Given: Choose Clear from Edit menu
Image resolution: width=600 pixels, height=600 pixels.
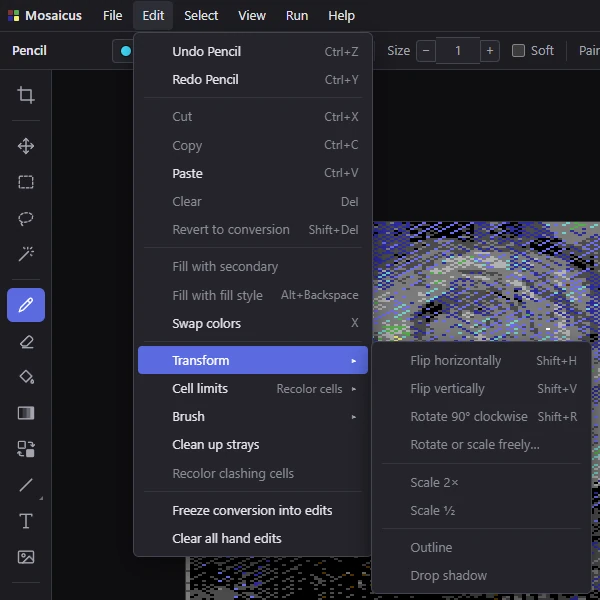Looking at the screenshot, I should [x=253, y=202].
